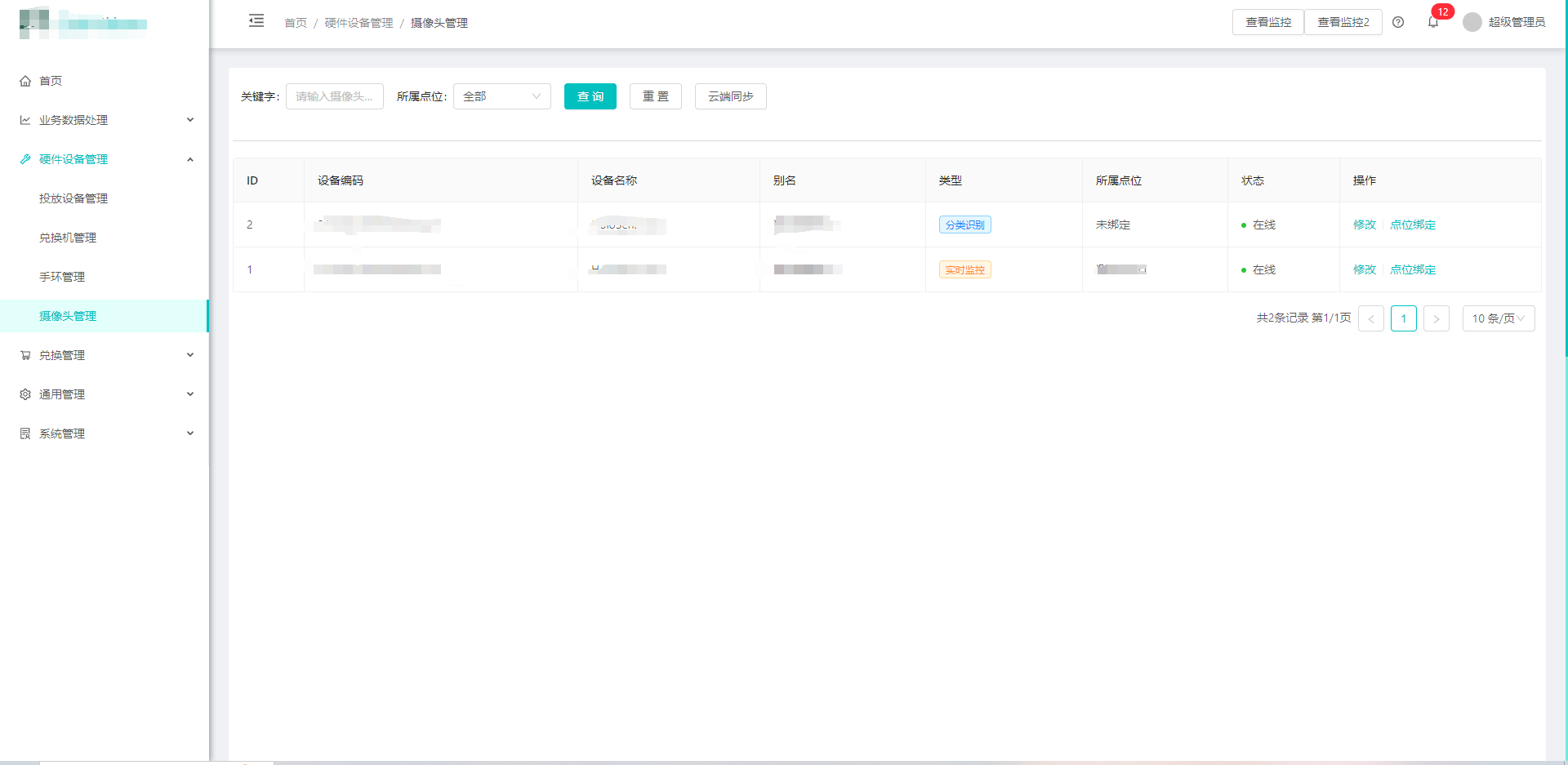The height and width of the screenshot is (765, 1568).
Task: Open the help question mark icon
Action: coord(1398,22)
